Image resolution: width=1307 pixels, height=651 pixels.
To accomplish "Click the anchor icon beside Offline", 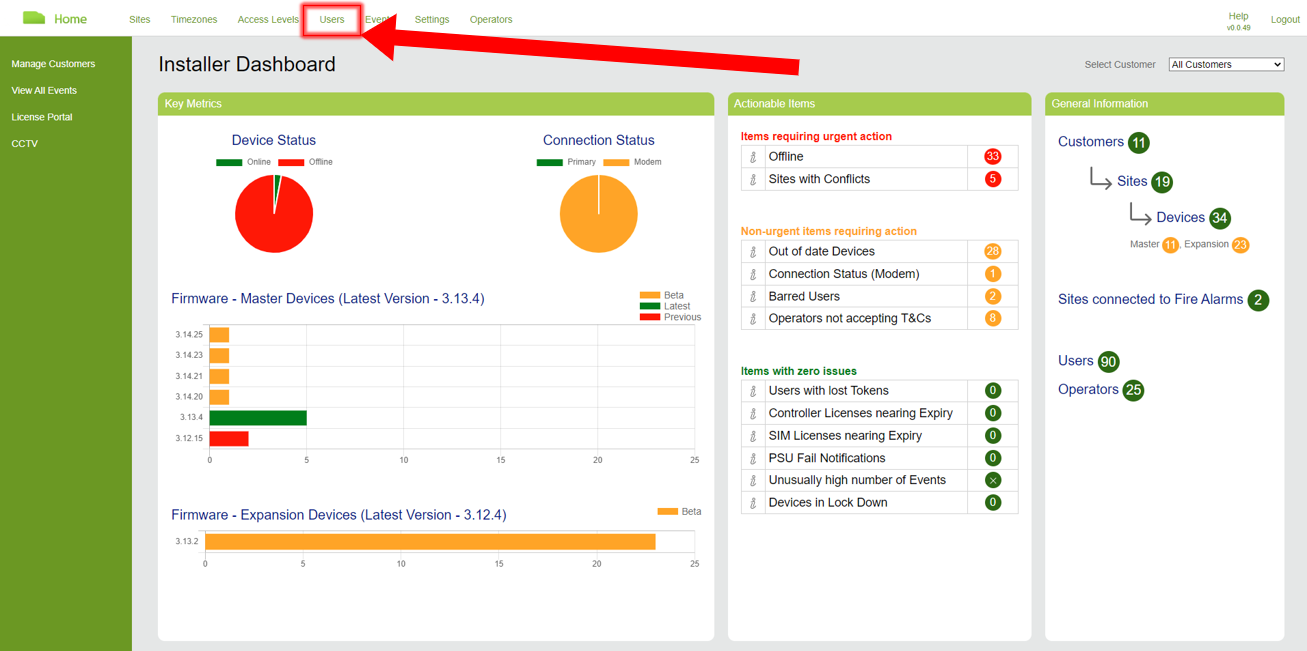I will tap(753, 156).
